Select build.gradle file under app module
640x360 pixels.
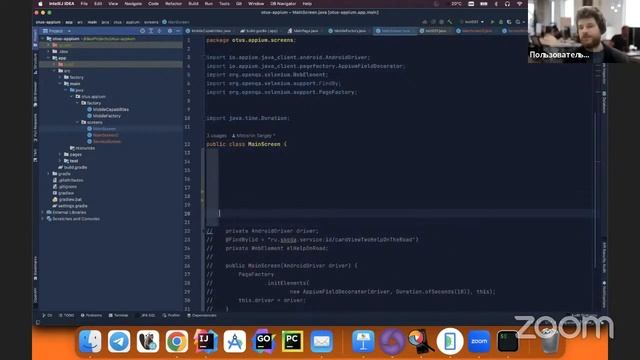[73, 167]
